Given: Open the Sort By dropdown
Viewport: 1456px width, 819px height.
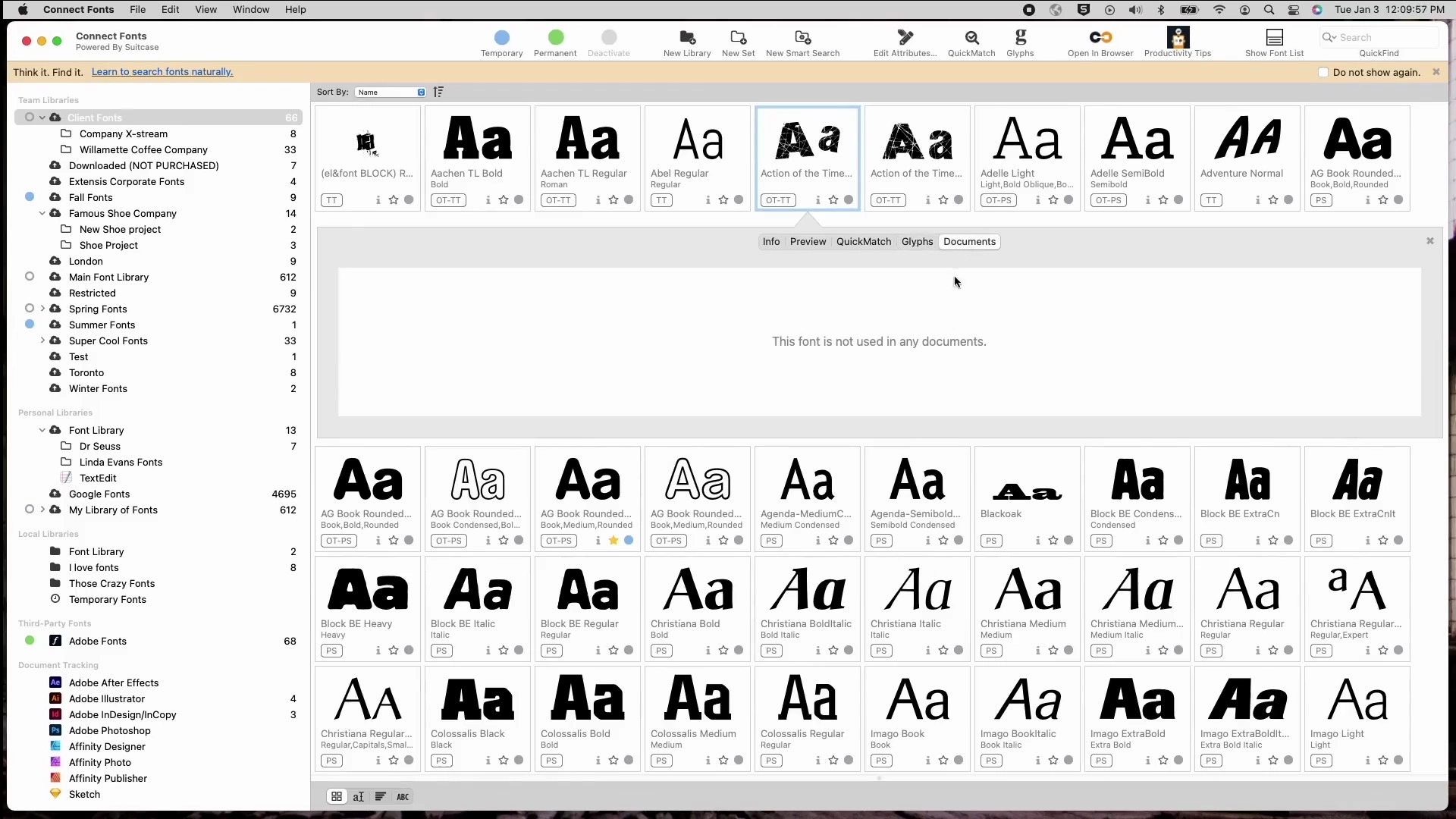Looking at the screenshot, I should (390, 92).
